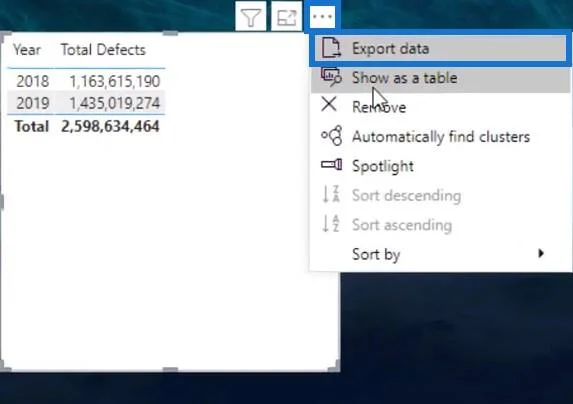The height and width of the screenshot is (404, 573).
Task: Click the Year column header
Action: 27,50
